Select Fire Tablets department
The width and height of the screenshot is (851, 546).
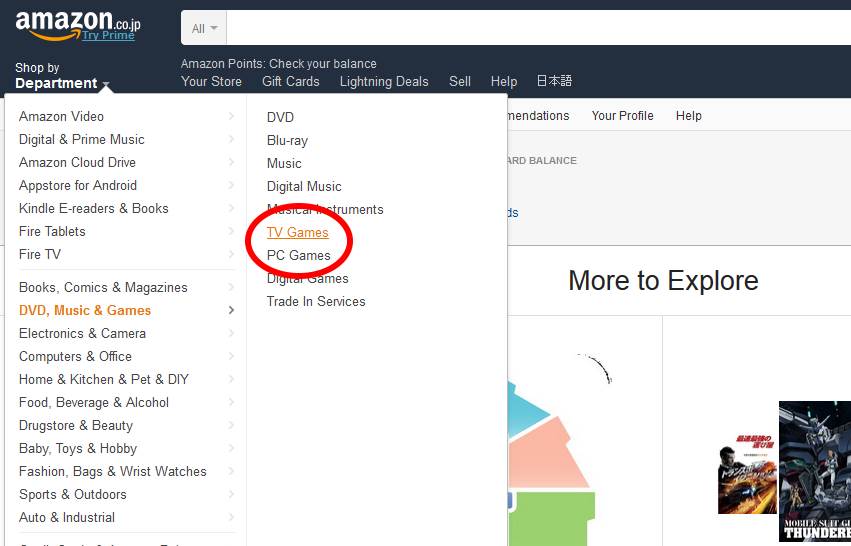click(x=52, y=231)
